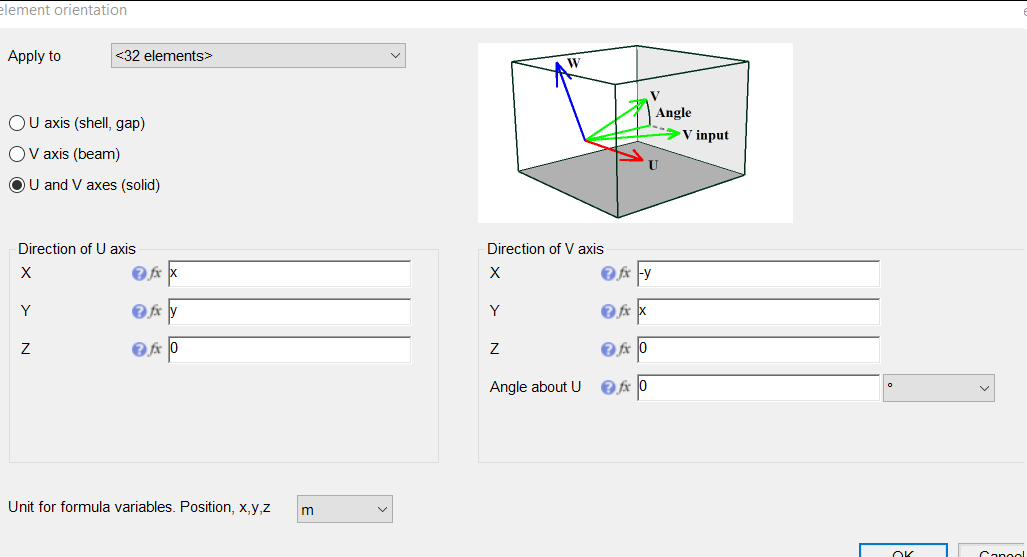Click help icon for V axis X

[x=608, y=274]
